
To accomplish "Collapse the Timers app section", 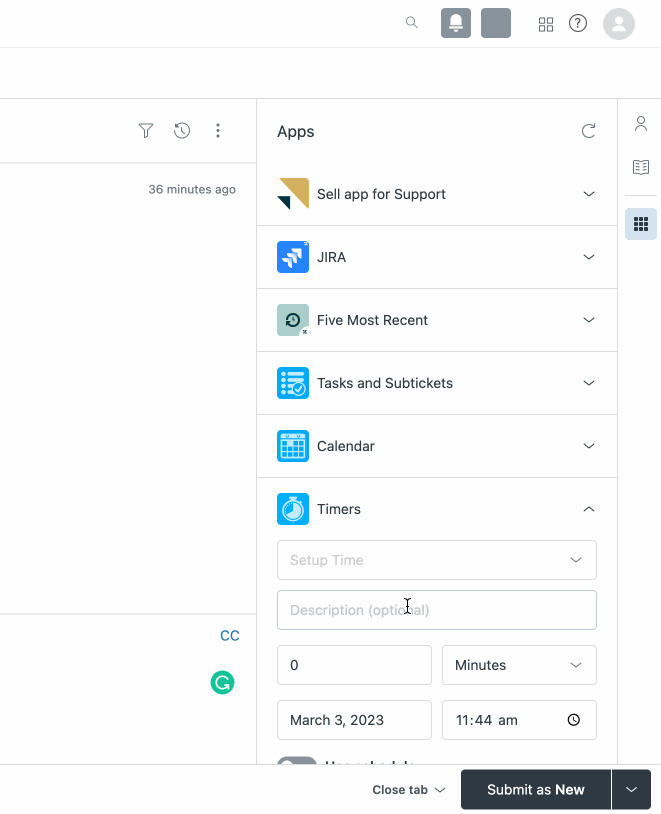I will point(588,509).
